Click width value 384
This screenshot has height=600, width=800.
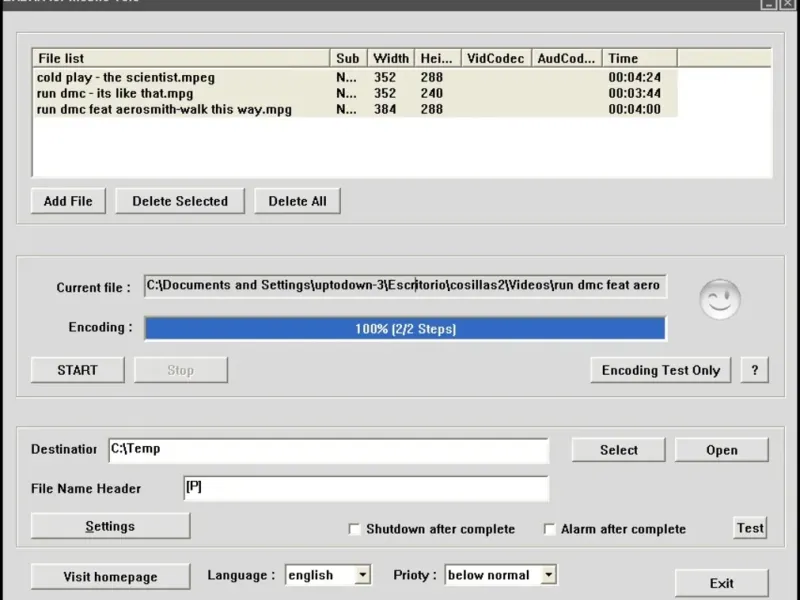(385, 109)
